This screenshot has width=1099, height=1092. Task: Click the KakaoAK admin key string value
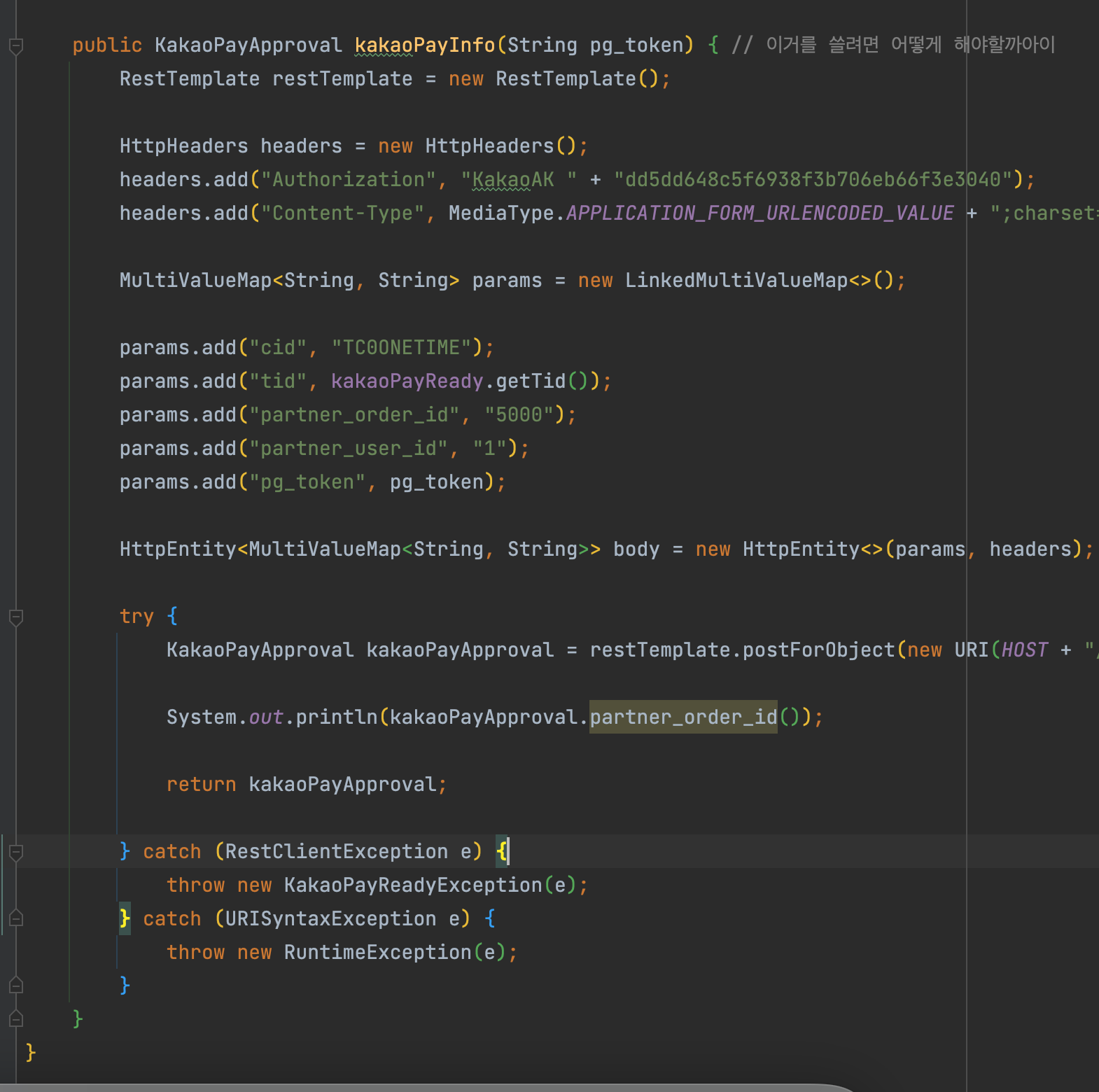coord(813,179)
